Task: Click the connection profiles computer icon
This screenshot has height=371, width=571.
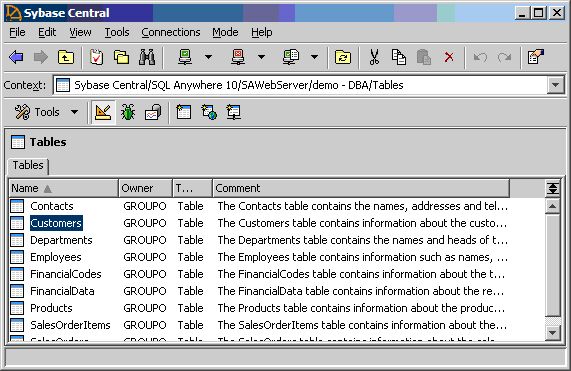Action: (x=291, y=57)
